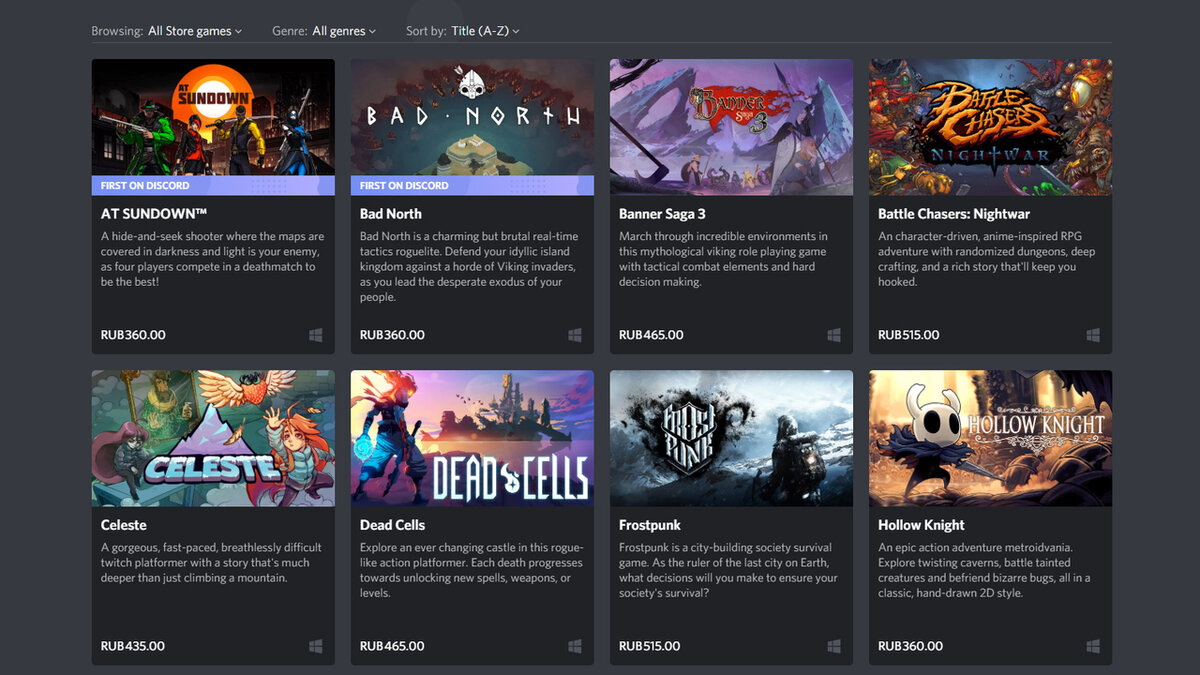Click the 'real-time tactics roguelite' description
The height and width of the screenshot is (675, 1200).
[469, 267]
